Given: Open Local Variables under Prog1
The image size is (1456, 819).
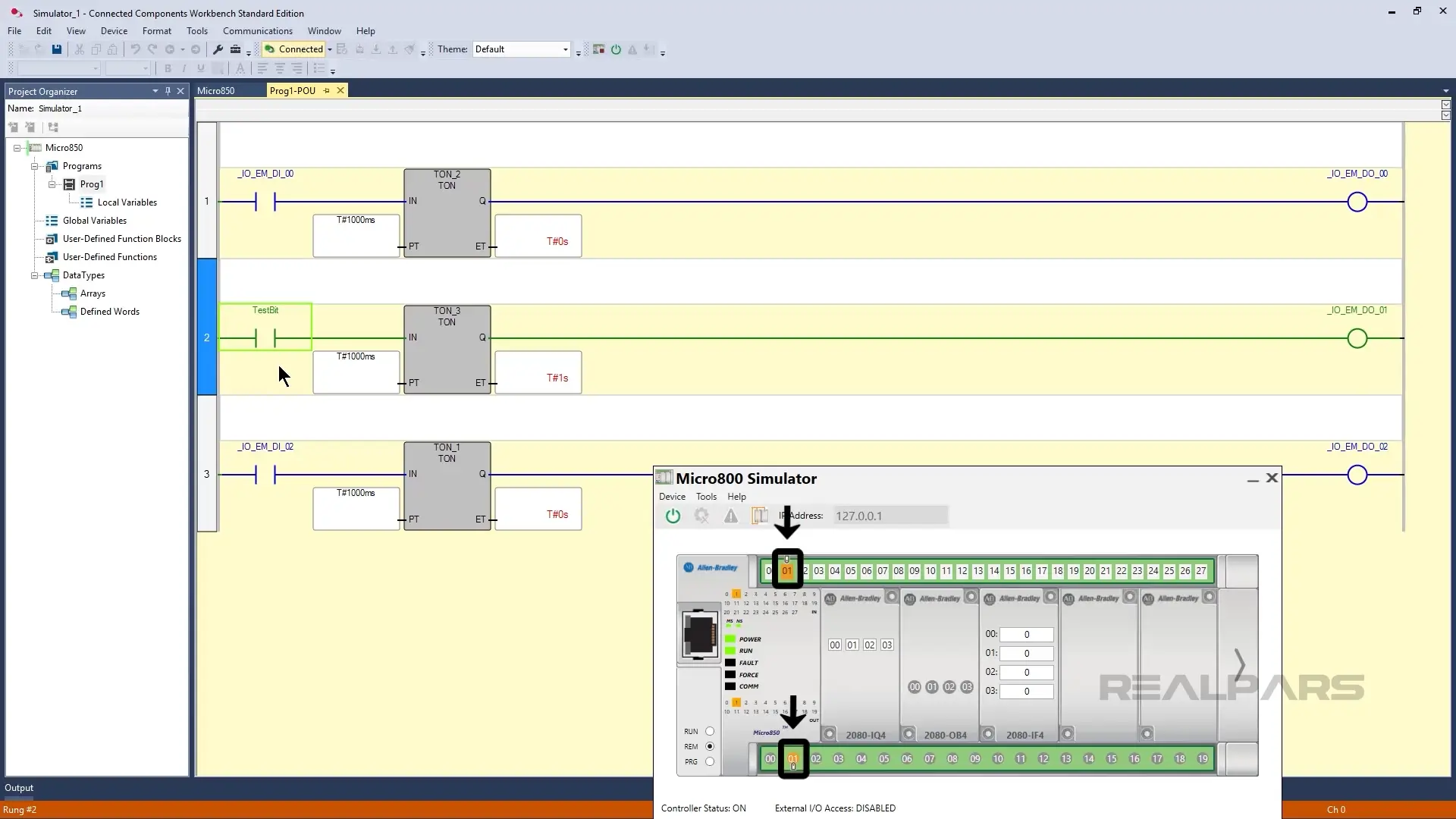Looking at the screenshot, I should tap(127, 202).
